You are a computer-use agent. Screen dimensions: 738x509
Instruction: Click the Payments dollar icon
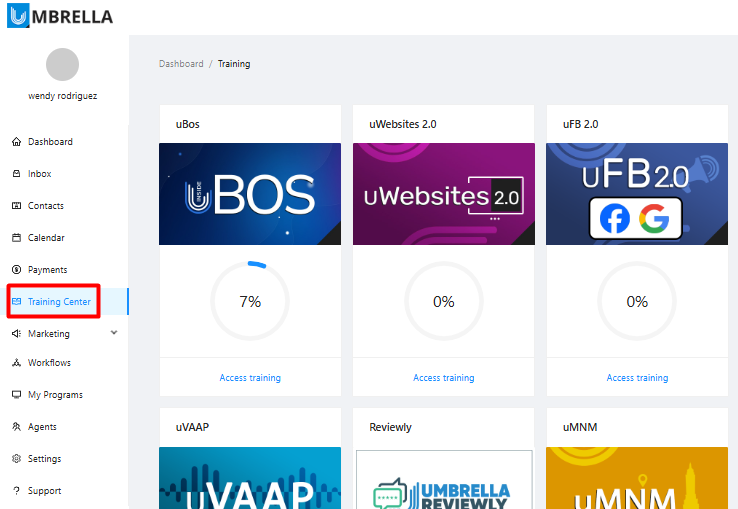click(16, 270)
